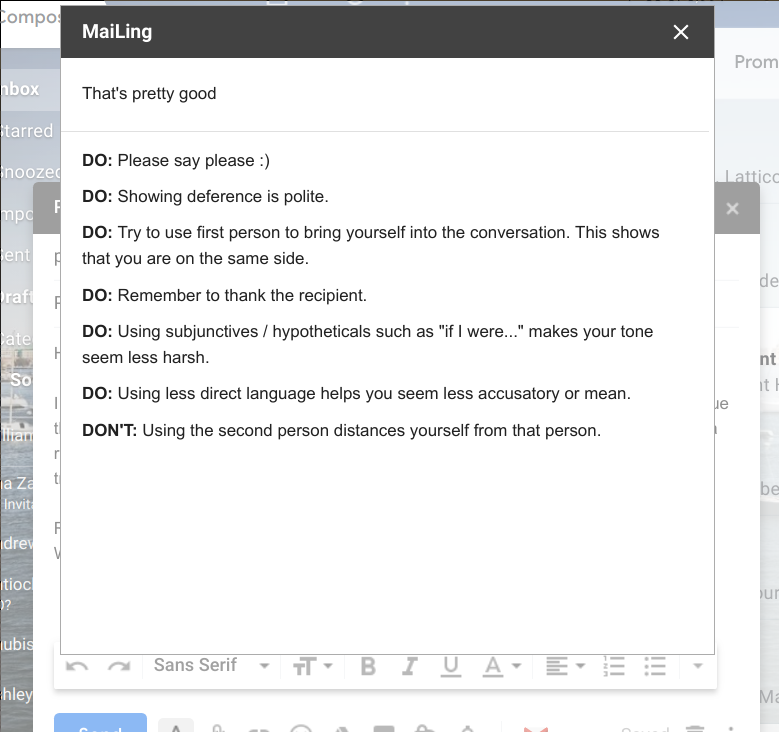Viewport: 779px width, 732px height.
Task: Close the MaiLing dialog
Action: point(681,32)
